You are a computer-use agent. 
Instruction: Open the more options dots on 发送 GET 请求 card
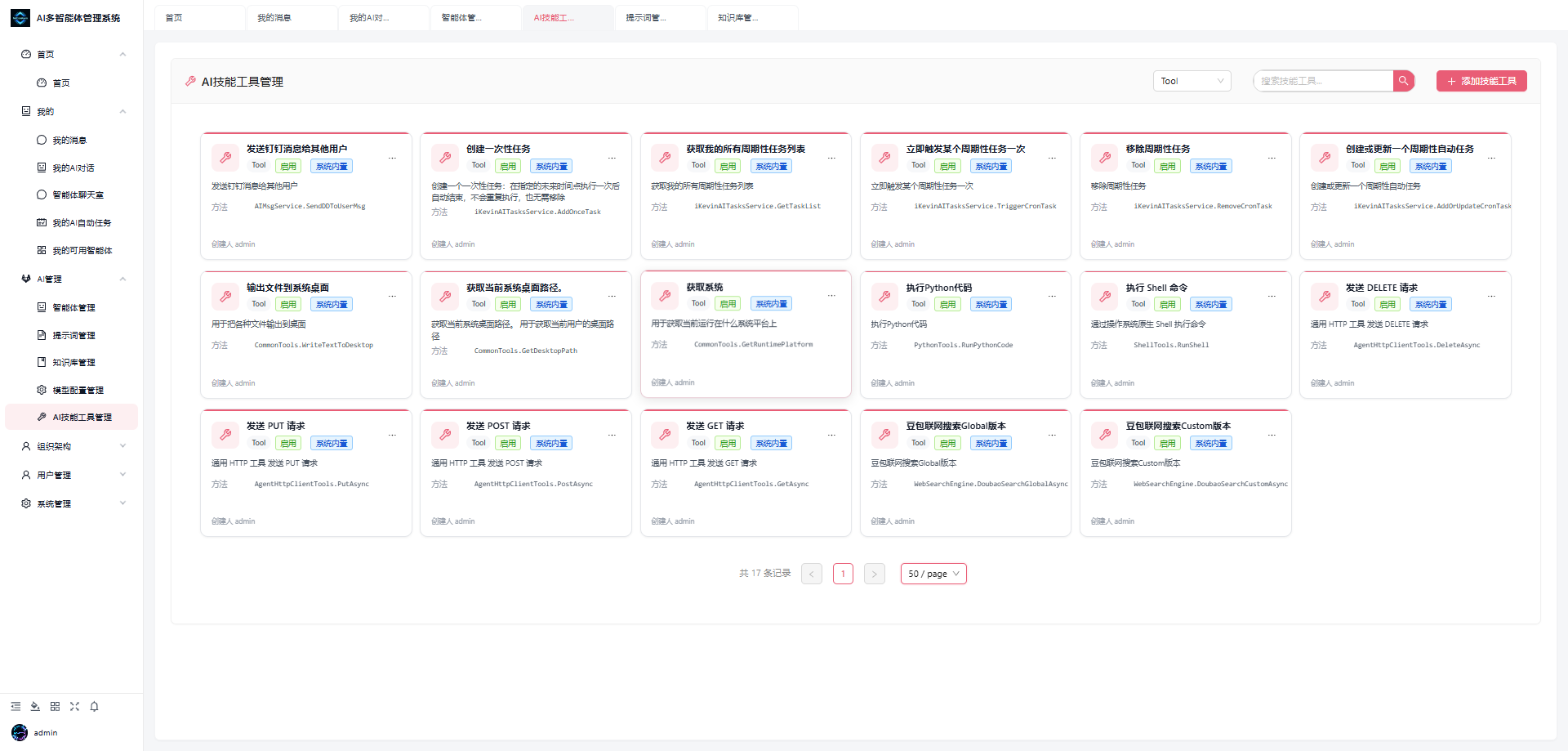point(831,436)
